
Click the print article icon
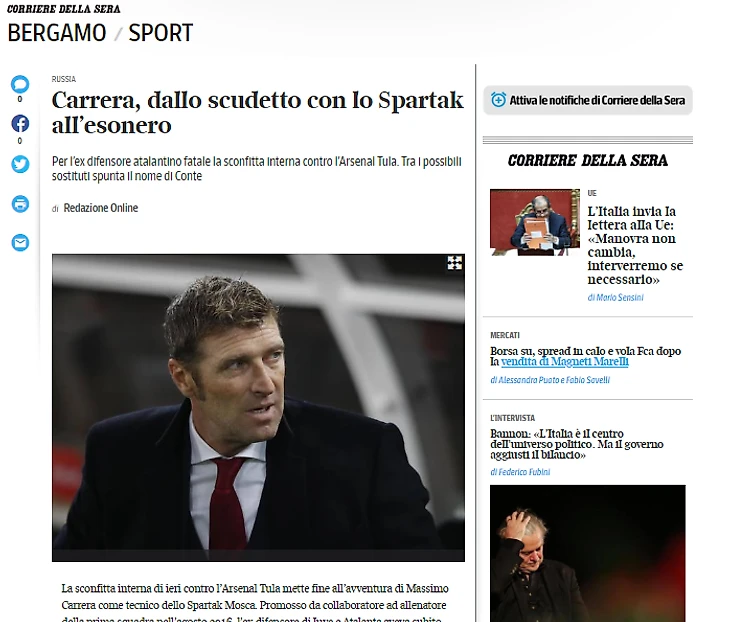20,204
